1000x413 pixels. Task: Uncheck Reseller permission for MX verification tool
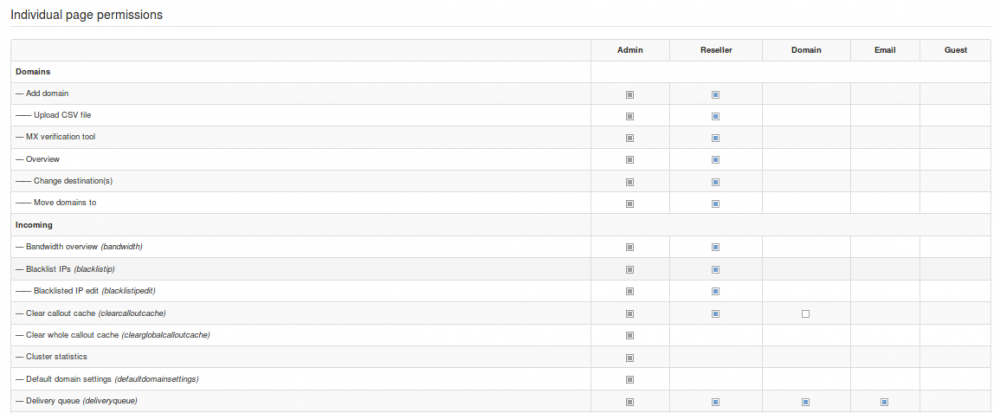716,138
